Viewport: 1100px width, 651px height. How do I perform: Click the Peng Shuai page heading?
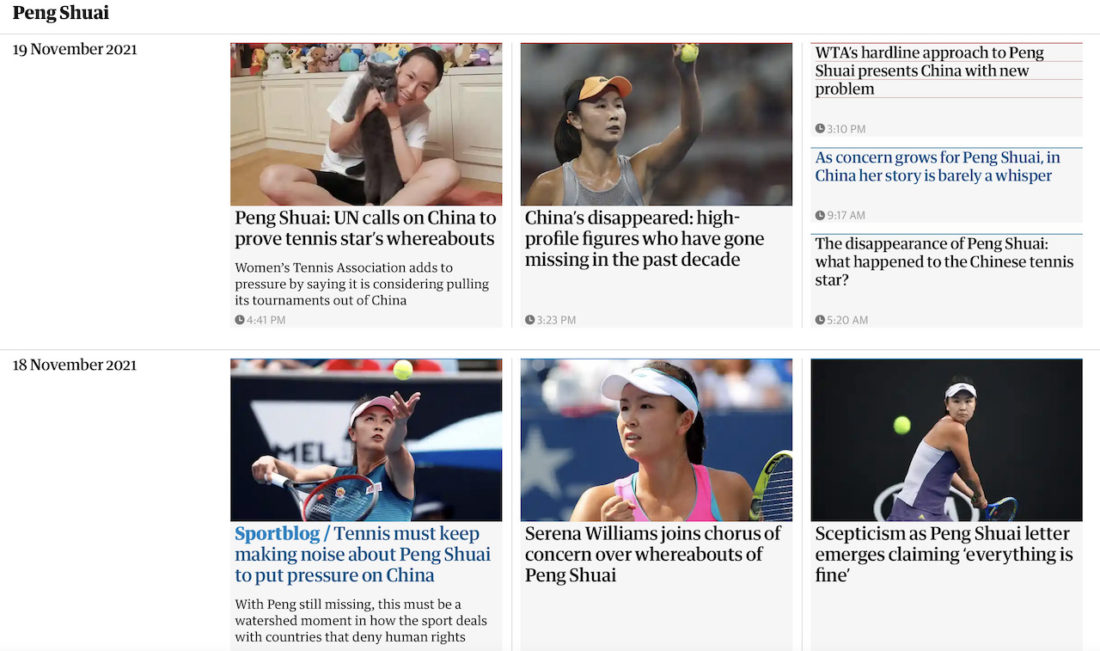(61, 13)
